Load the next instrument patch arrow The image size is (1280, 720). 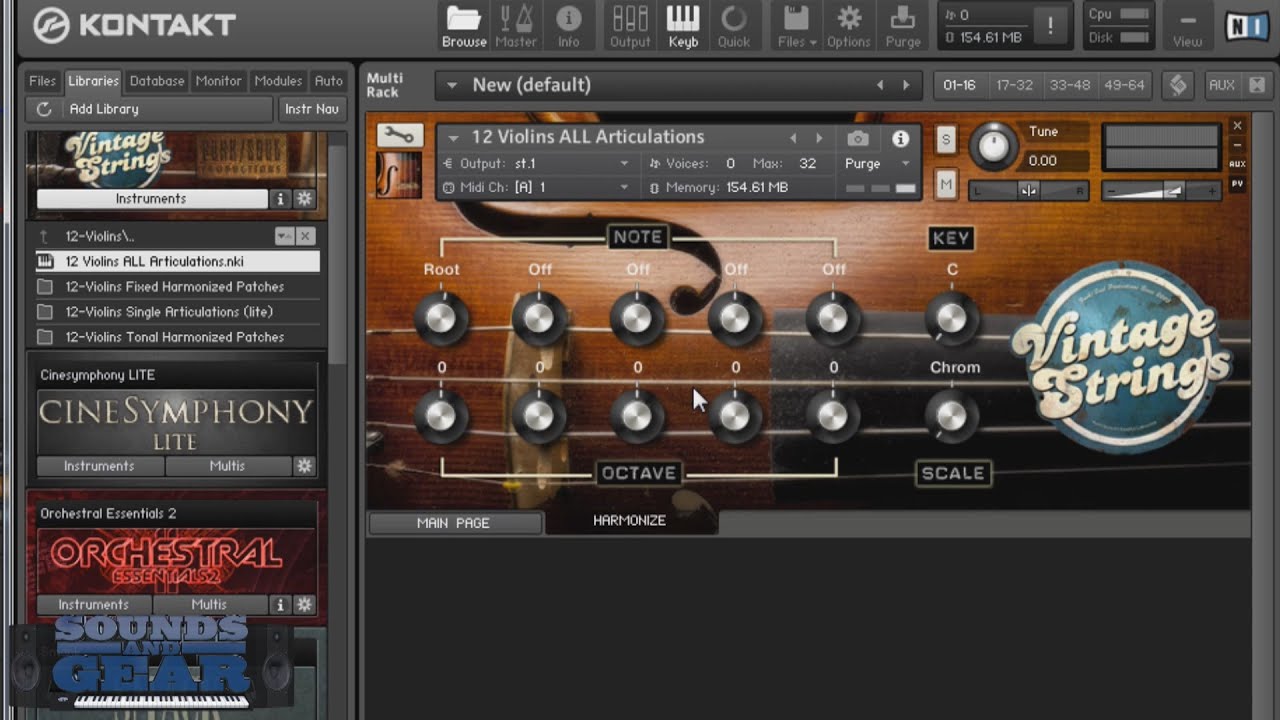[819, 138]
